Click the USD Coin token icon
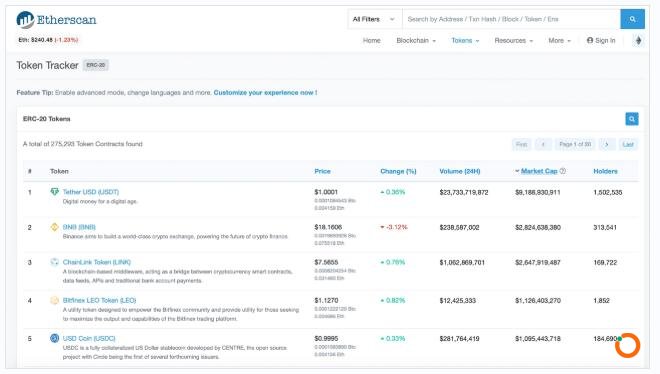Viewport: 660px width, 374px height. coord(54,338)
